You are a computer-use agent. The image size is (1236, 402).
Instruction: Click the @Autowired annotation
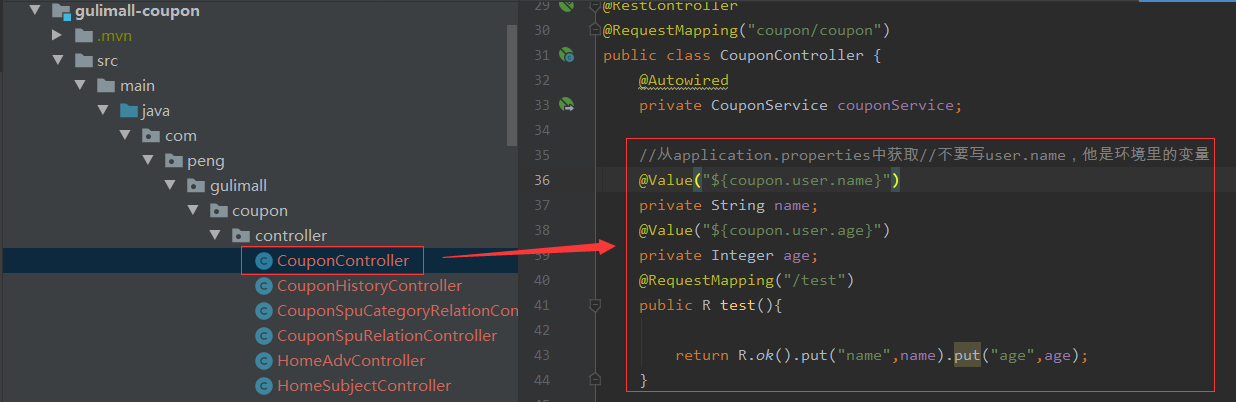[684, 80]
